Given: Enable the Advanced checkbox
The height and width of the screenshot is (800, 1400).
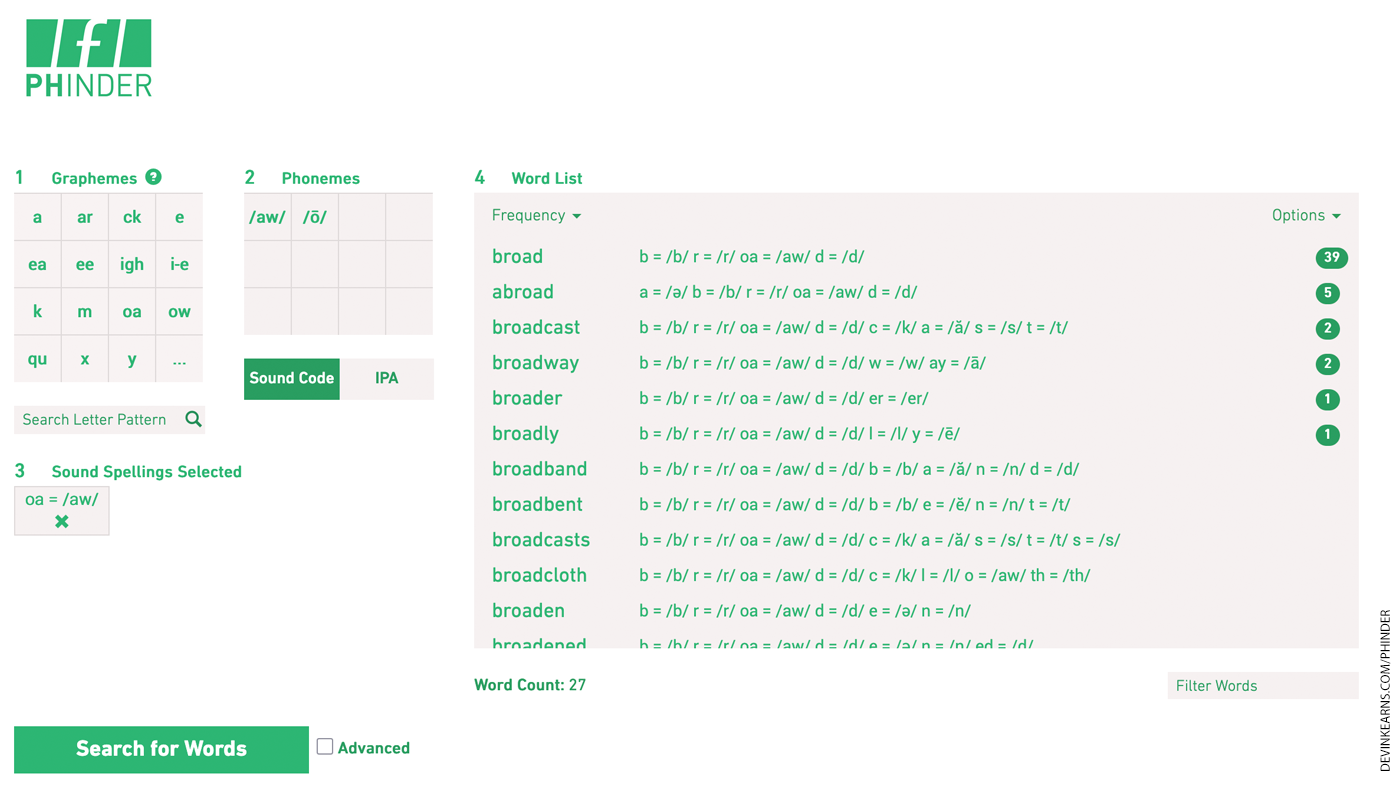Looking at the screenshot, I should coord(323,745).
